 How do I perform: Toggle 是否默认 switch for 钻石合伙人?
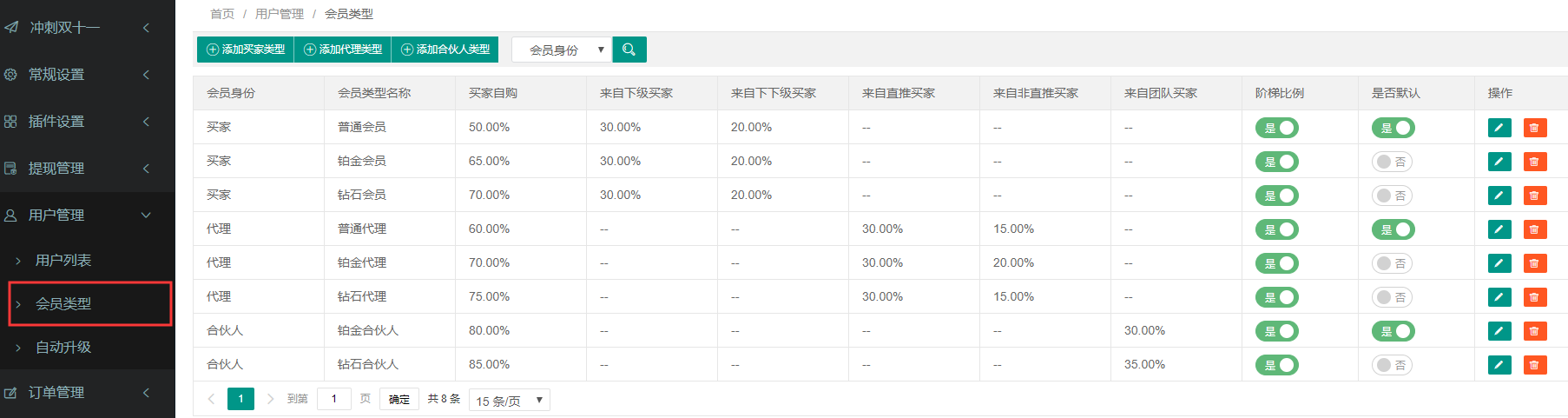(1392, 365)
